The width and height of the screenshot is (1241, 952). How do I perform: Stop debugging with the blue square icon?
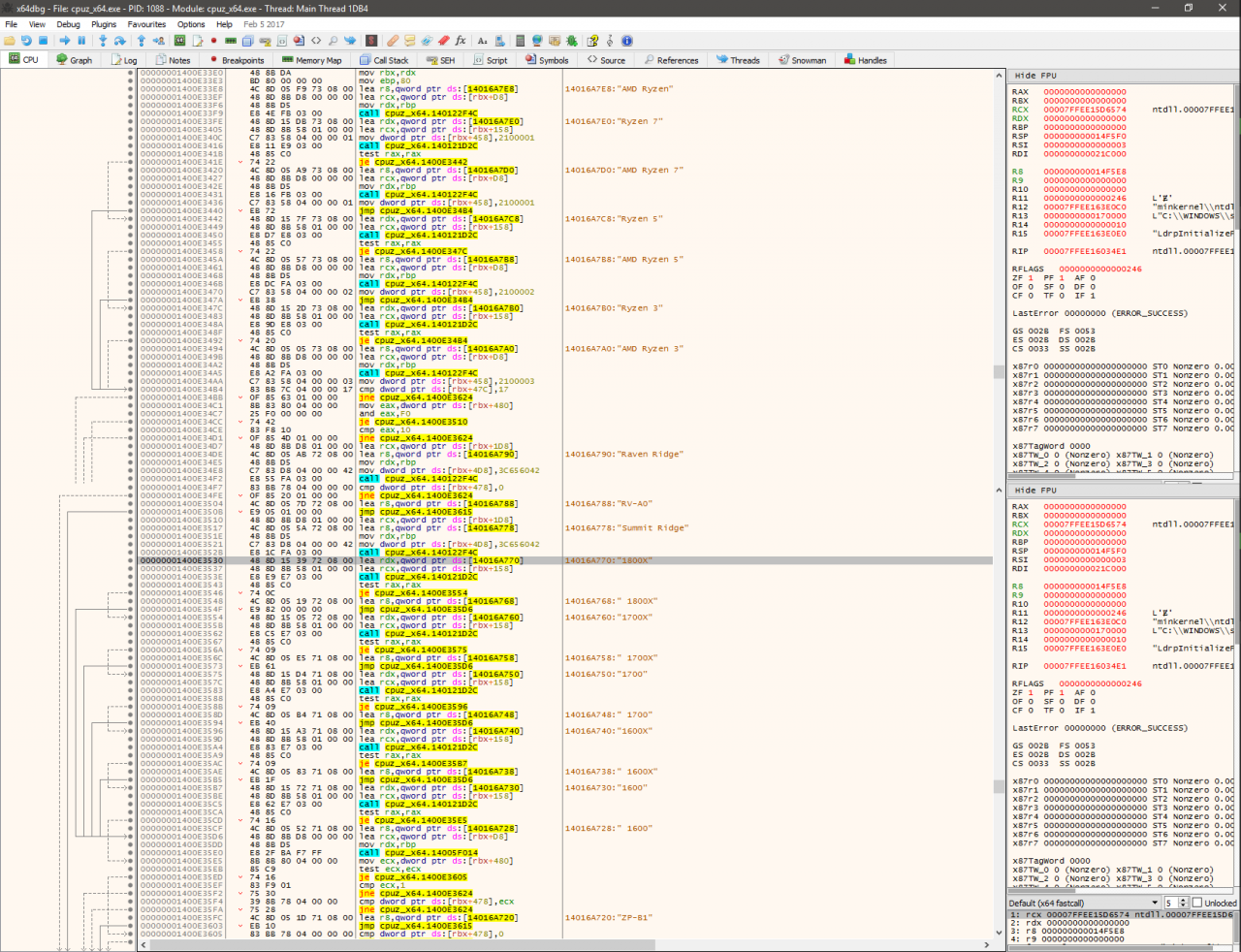tap(43, 41)
